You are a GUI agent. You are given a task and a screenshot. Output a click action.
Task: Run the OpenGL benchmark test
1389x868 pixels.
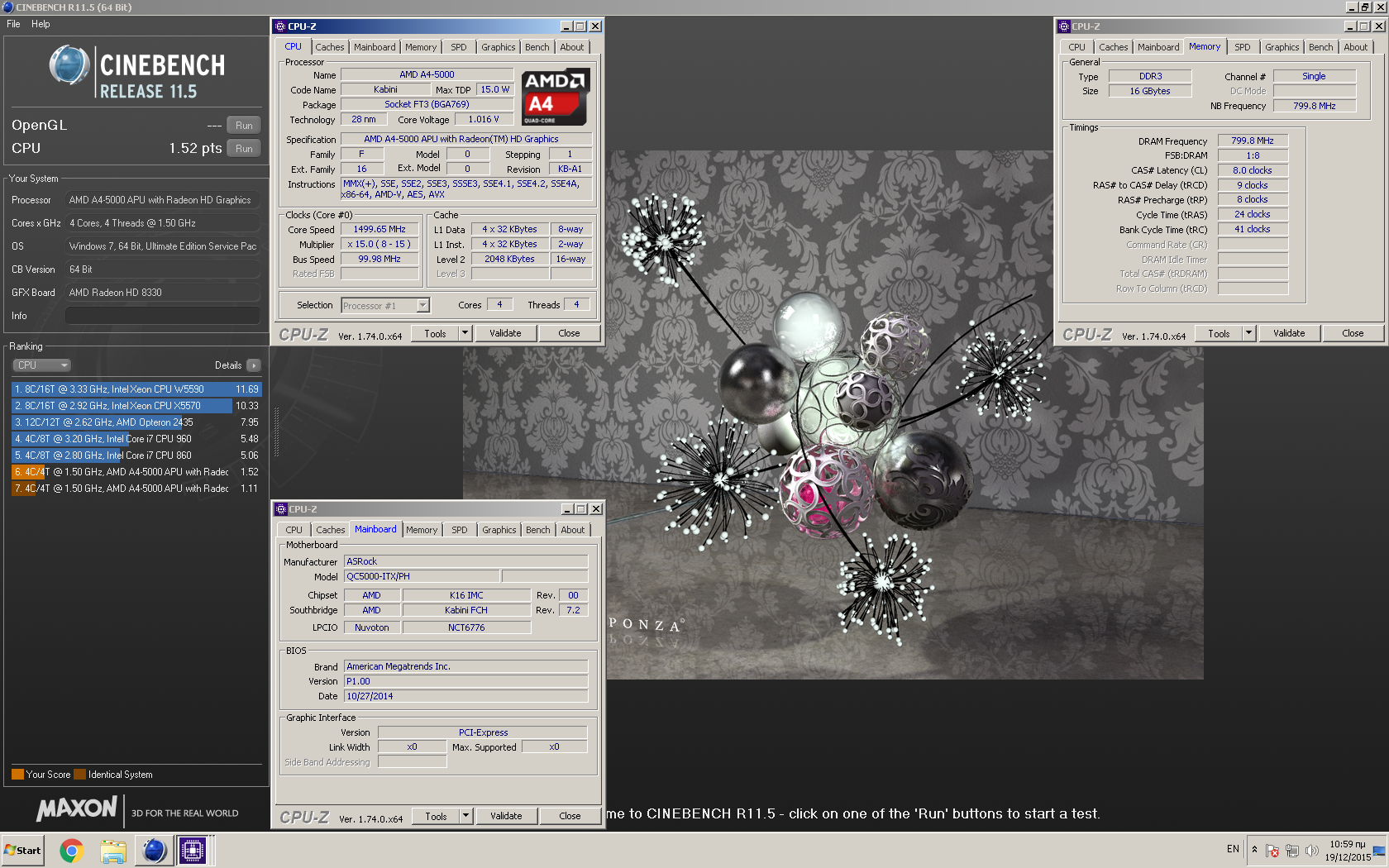tap(244, 126)
